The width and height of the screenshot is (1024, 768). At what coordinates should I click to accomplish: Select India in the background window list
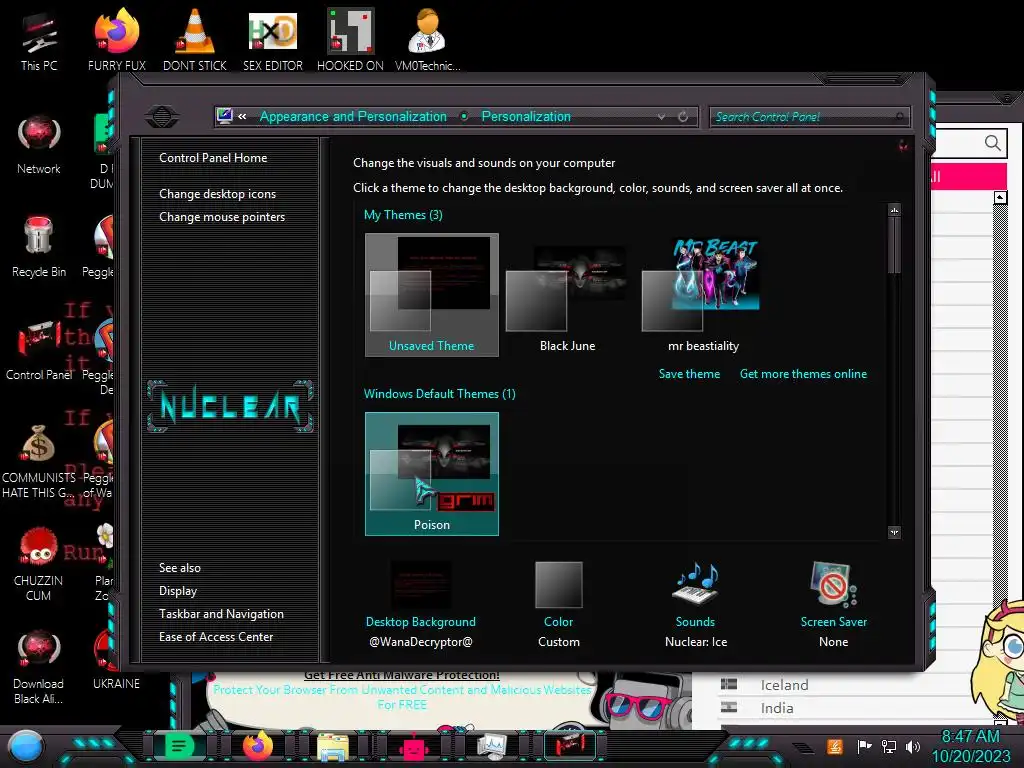coord(776,708)
